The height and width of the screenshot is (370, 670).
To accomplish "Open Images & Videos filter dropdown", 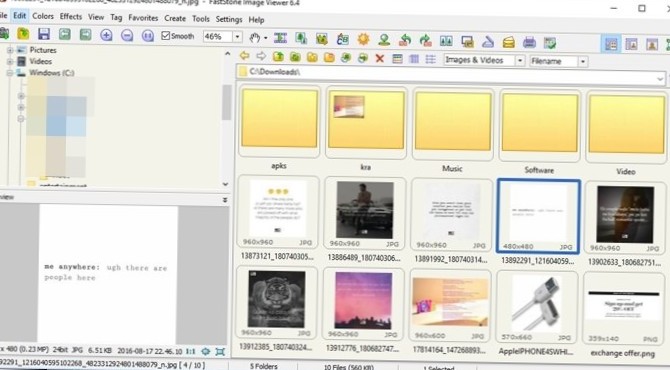I will click(x=520, y=61).
